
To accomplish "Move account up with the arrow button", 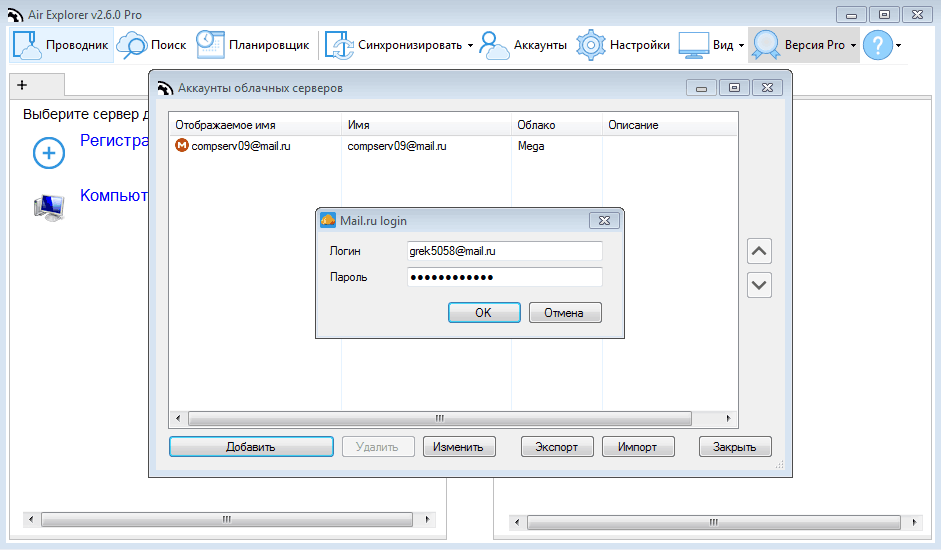I will (x=759, y=251).
